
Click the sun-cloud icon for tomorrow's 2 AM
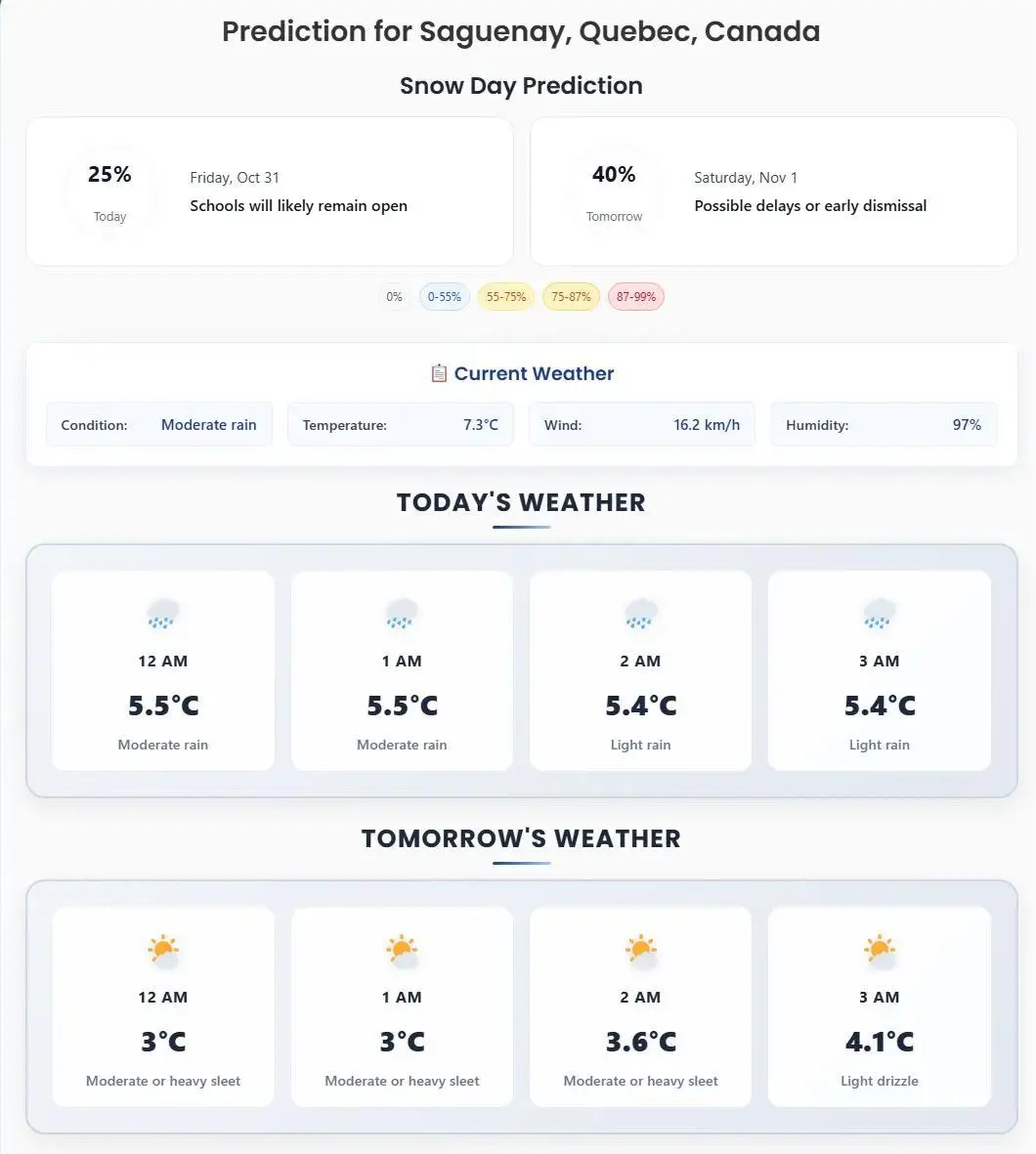coord(640,951)
